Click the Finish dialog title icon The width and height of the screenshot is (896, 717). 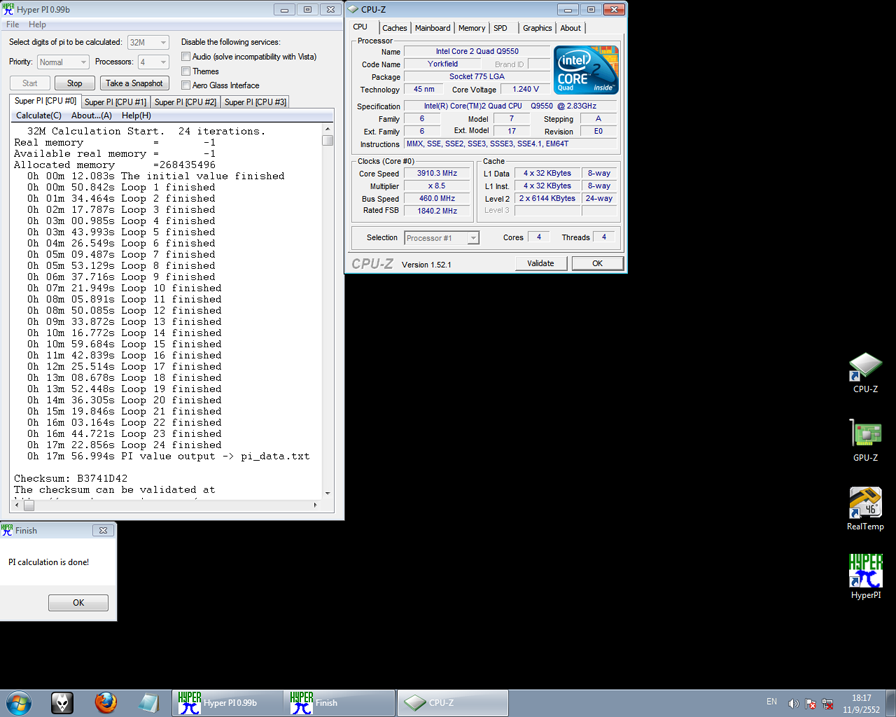point(7,530)
